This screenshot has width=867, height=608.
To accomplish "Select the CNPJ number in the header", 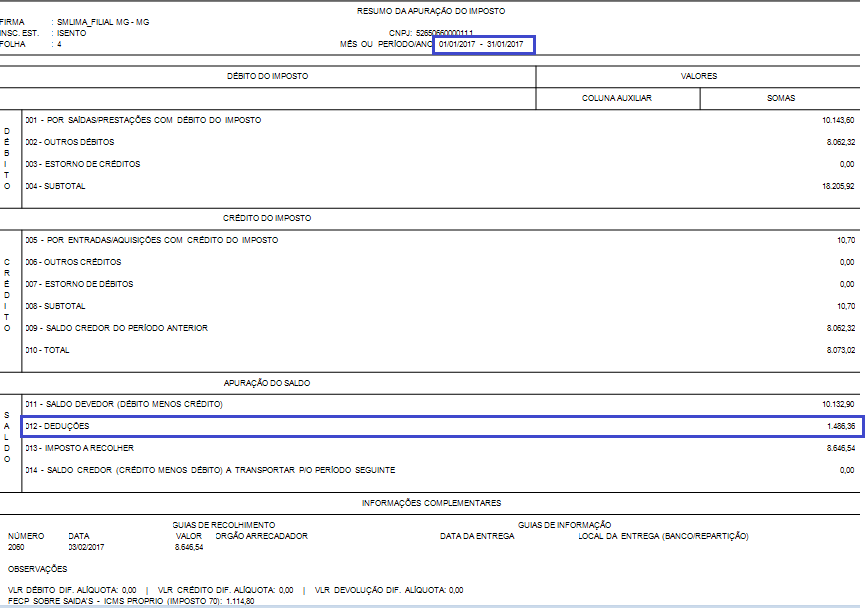I will [x=444, y=33].
